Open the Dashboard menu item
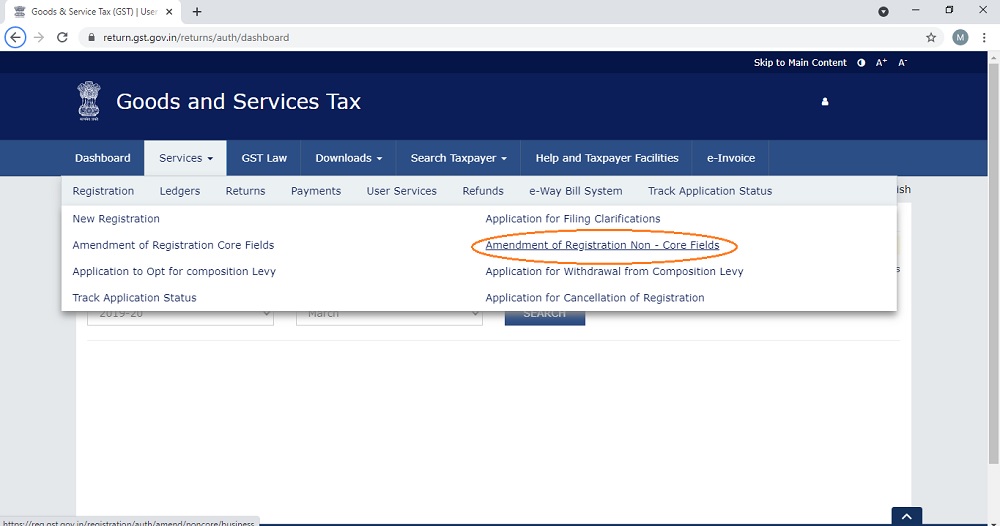The height and width of the screenshot is (526, 1000). [103, 158]
